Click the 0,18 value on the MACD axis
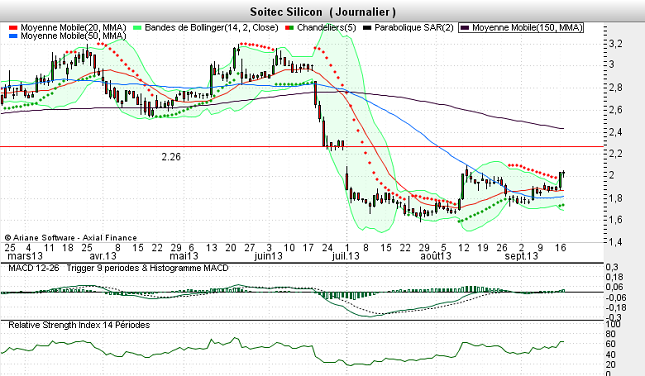 [x=615, y=277]
